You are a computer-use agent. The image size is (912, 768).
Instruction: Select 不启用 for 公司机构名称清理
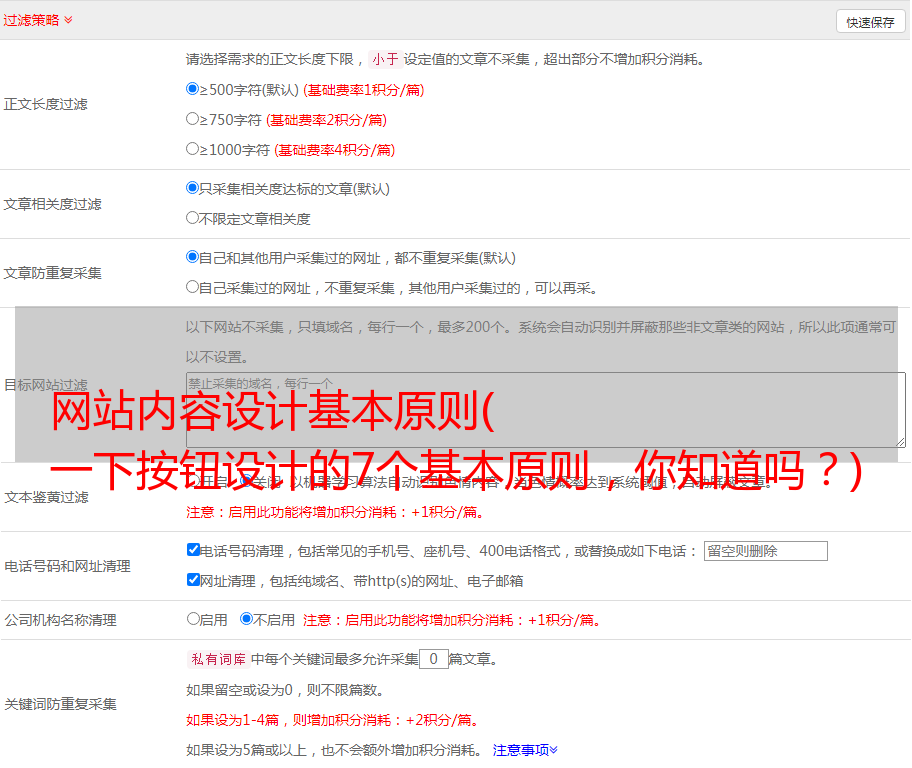point(246,619)
